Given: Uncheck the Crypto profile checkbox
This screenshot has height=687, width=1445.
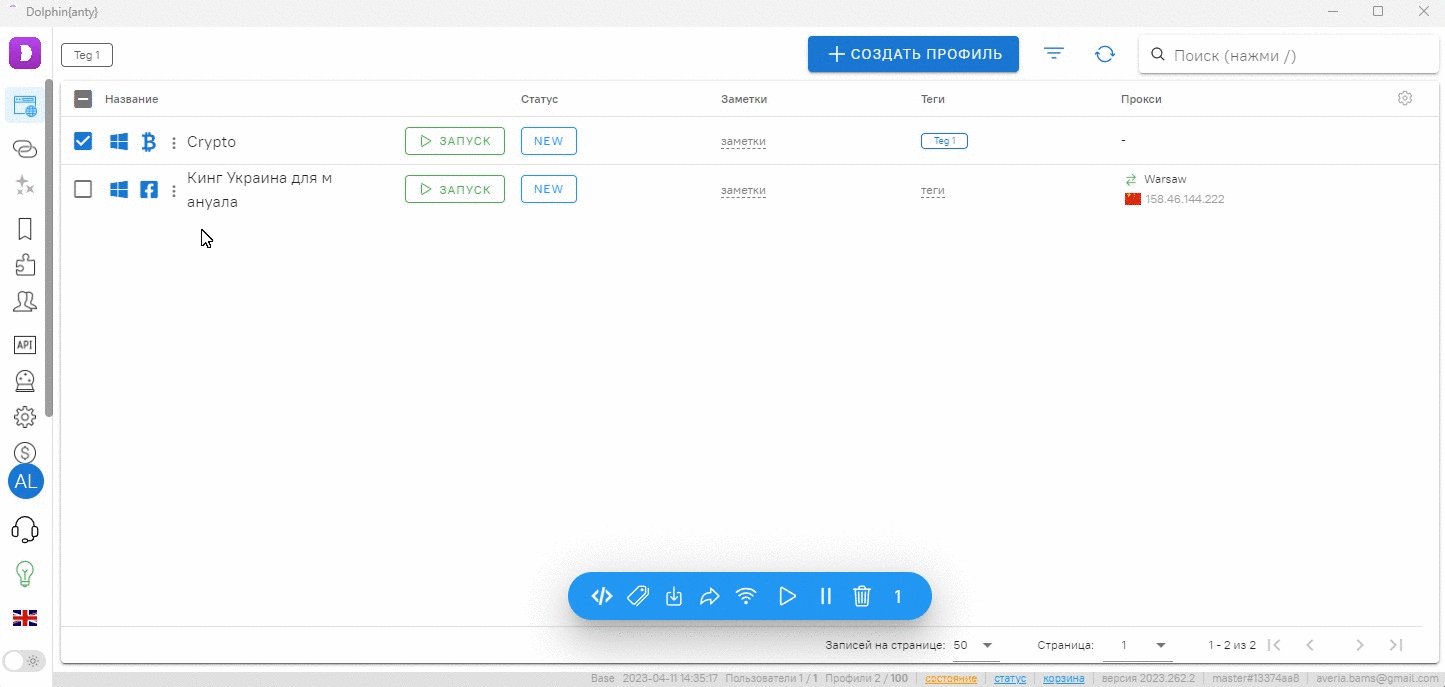Looking at the screenshot, I should tap(83, 141).
